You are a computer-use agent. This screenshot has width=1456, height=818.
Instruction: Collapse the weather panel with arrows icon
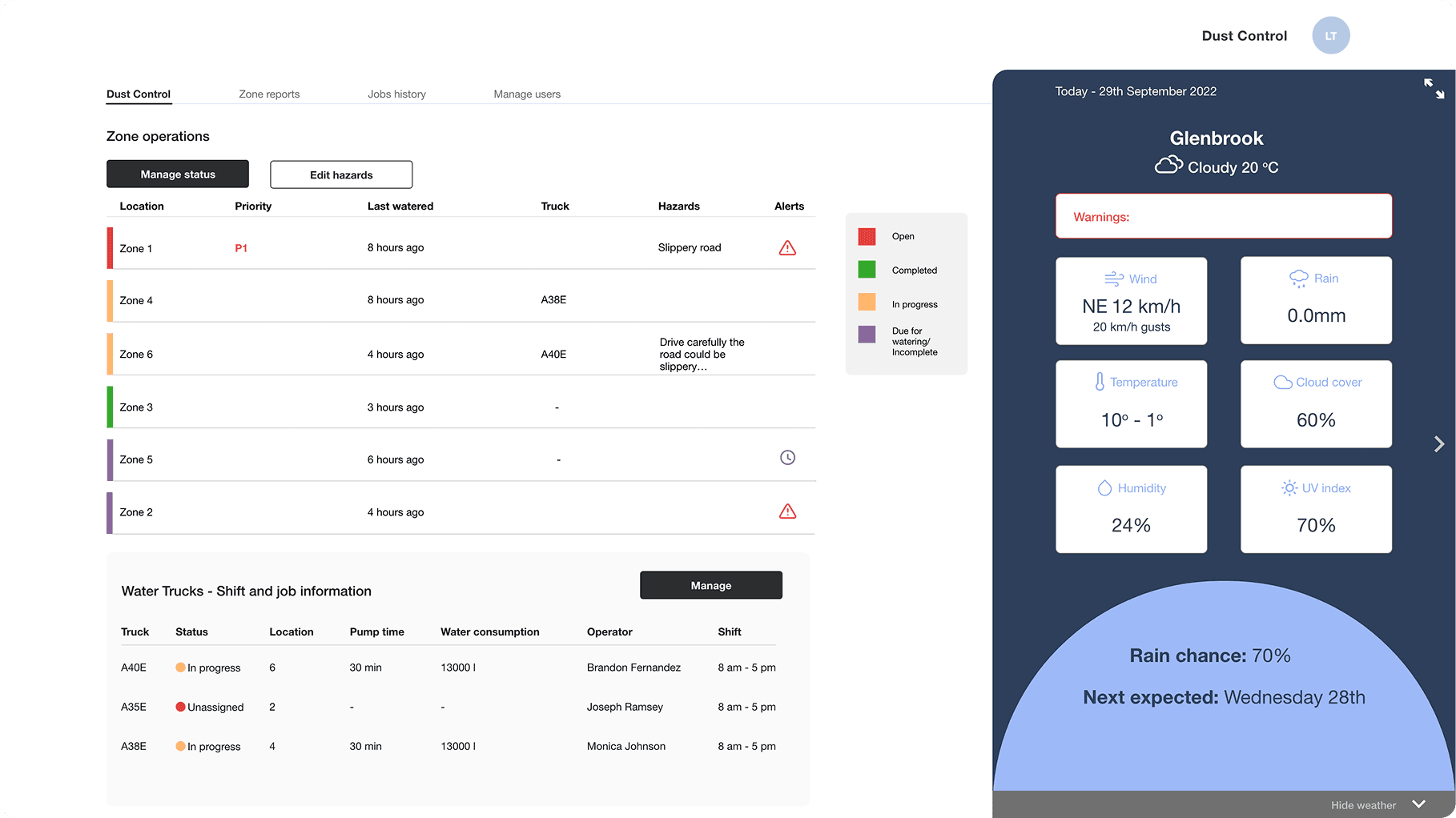click(1434, 89)
